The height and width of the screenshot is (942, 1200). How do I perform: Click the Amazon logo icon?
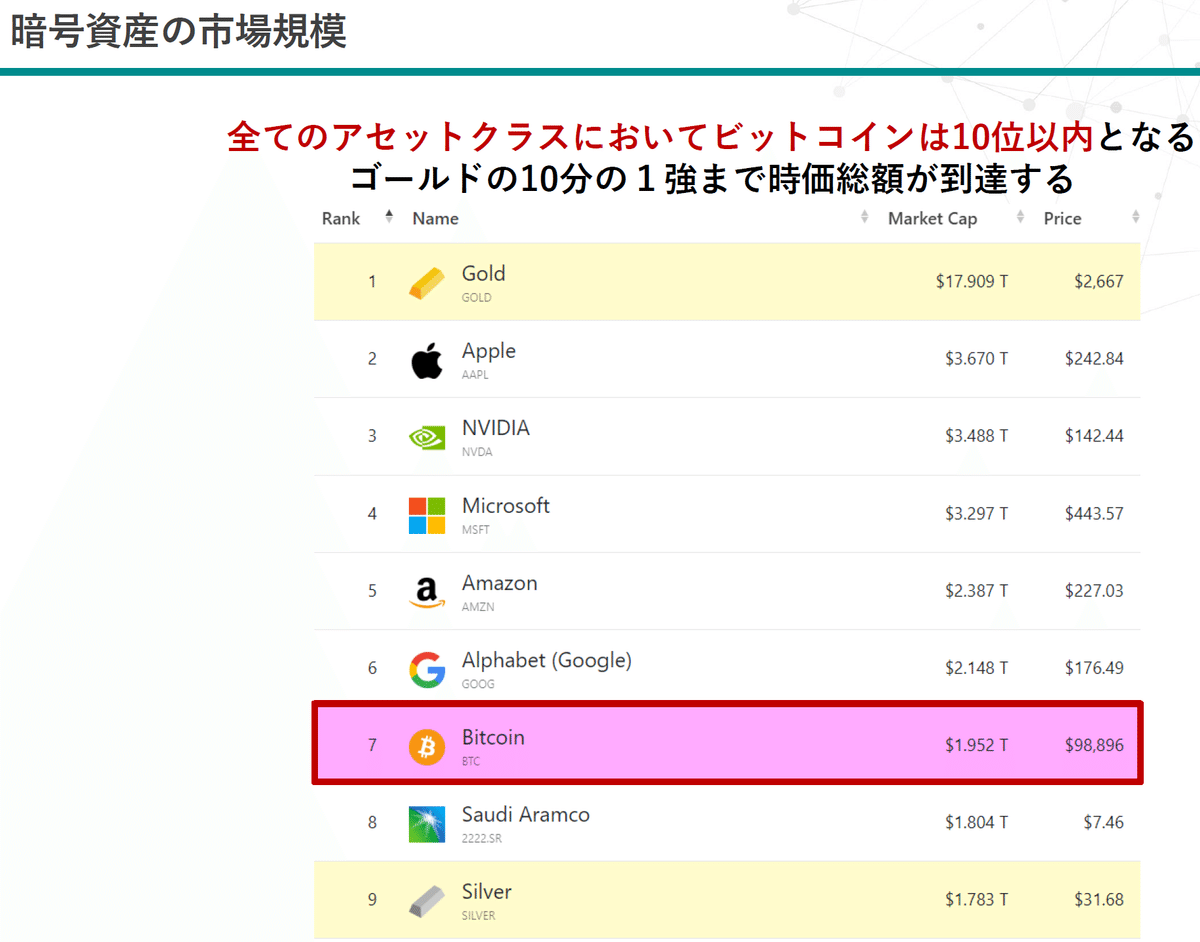point(427,592)
